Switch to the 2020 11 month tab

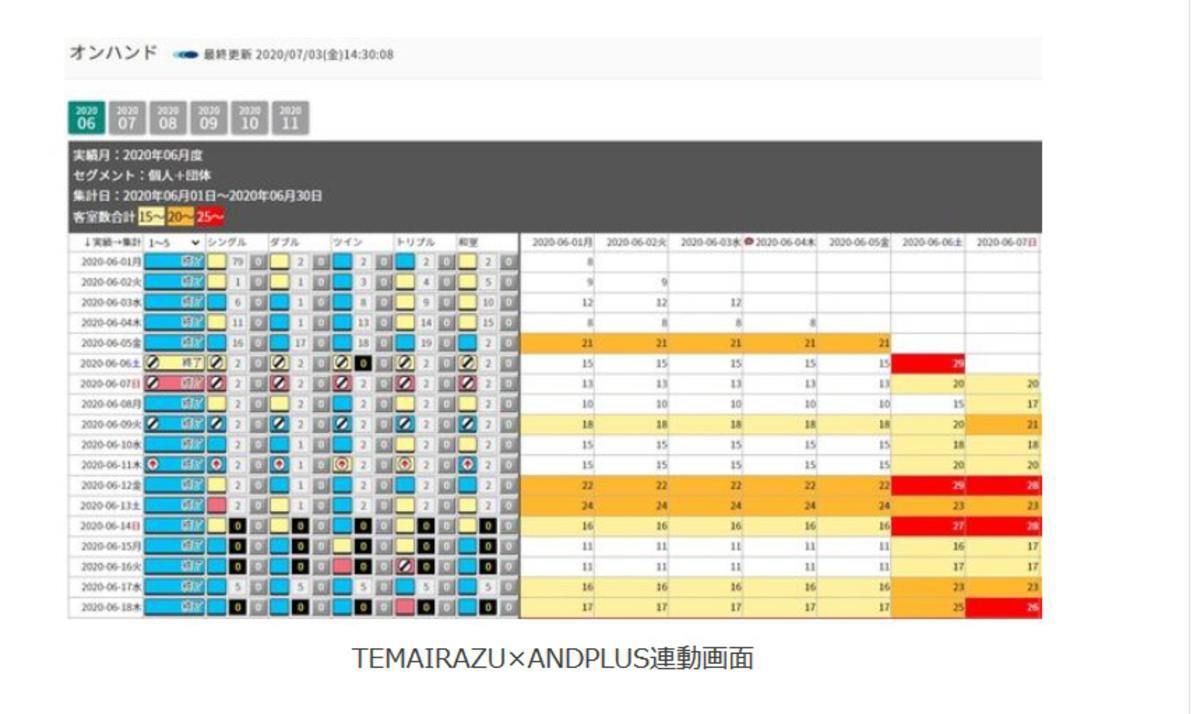[x=291, y=118]
